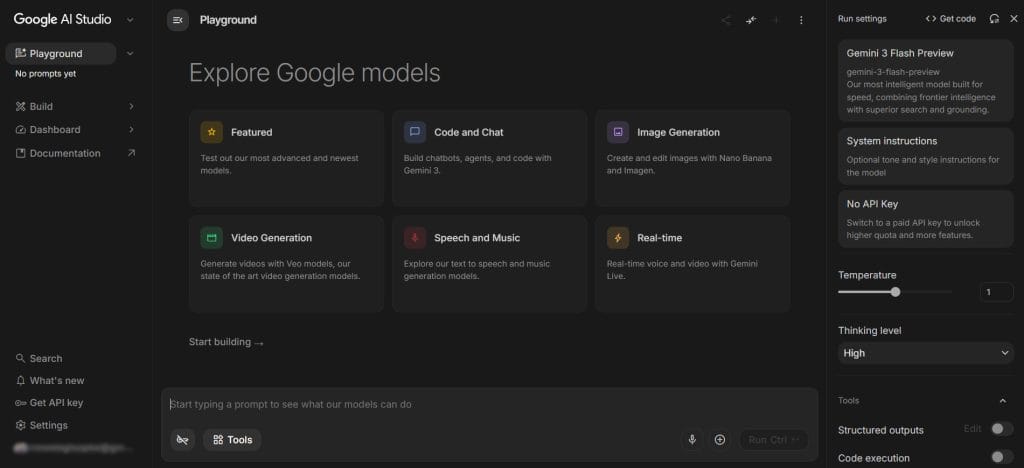Open the Google AI Studio dropdown arrow
The width and height of the screenshot is (1024, 468).
pos(130,20)
